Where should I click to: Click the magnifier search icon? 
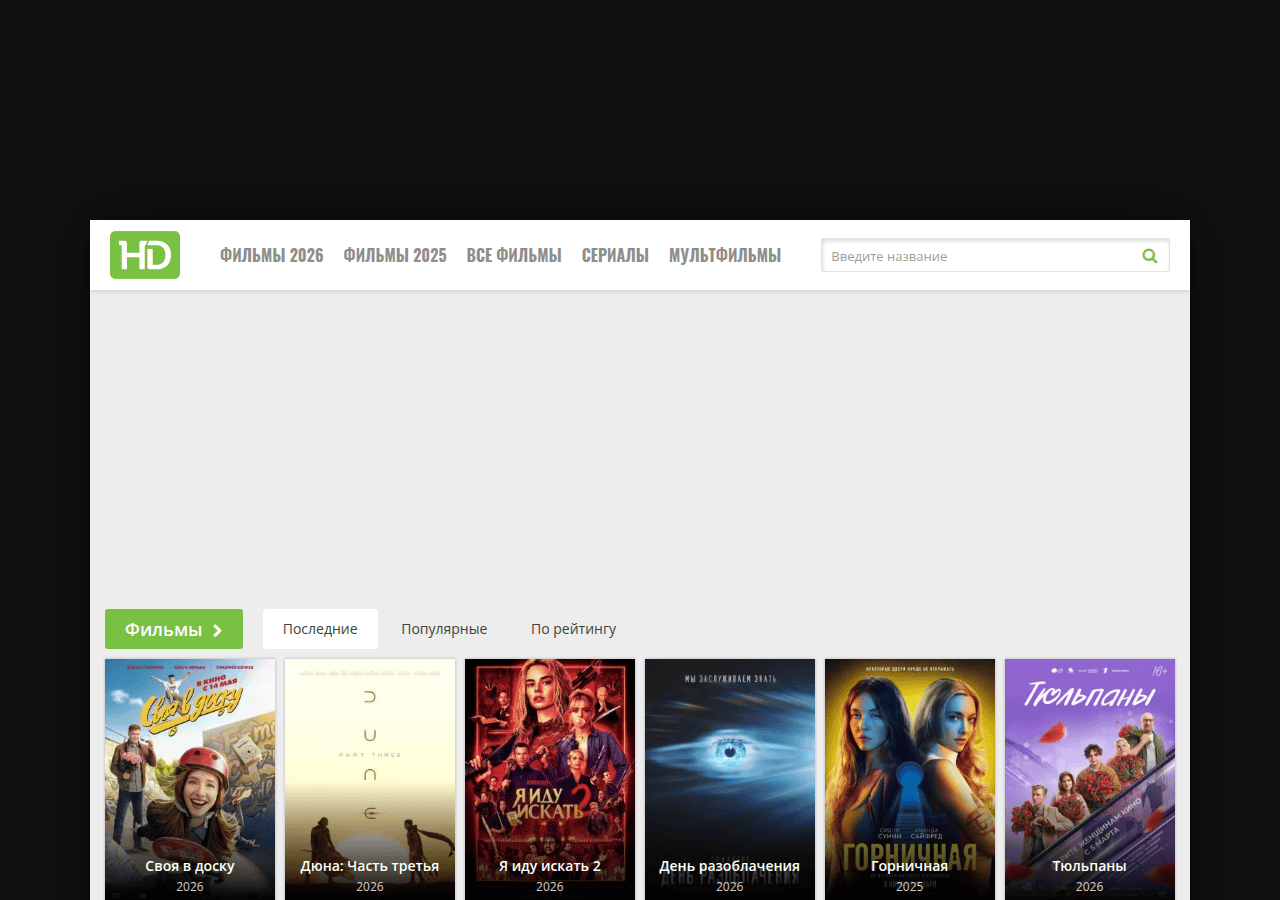pyautogui.click(x=1150, y=256)
